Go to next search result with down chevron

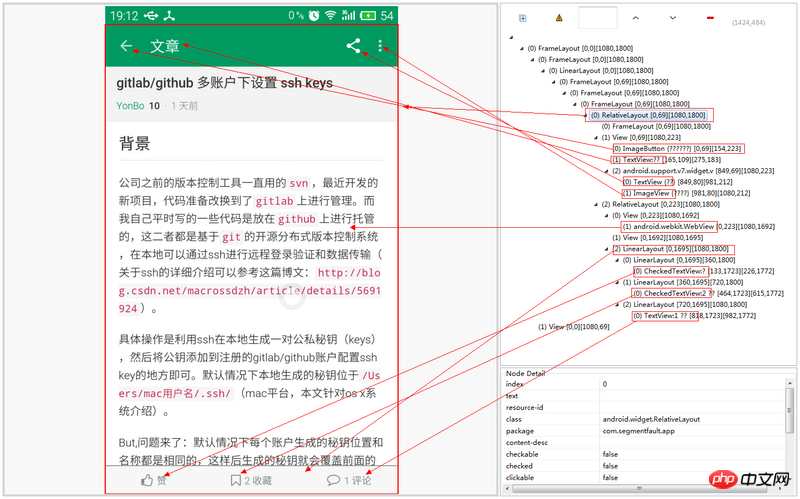[x=672, y=18]
